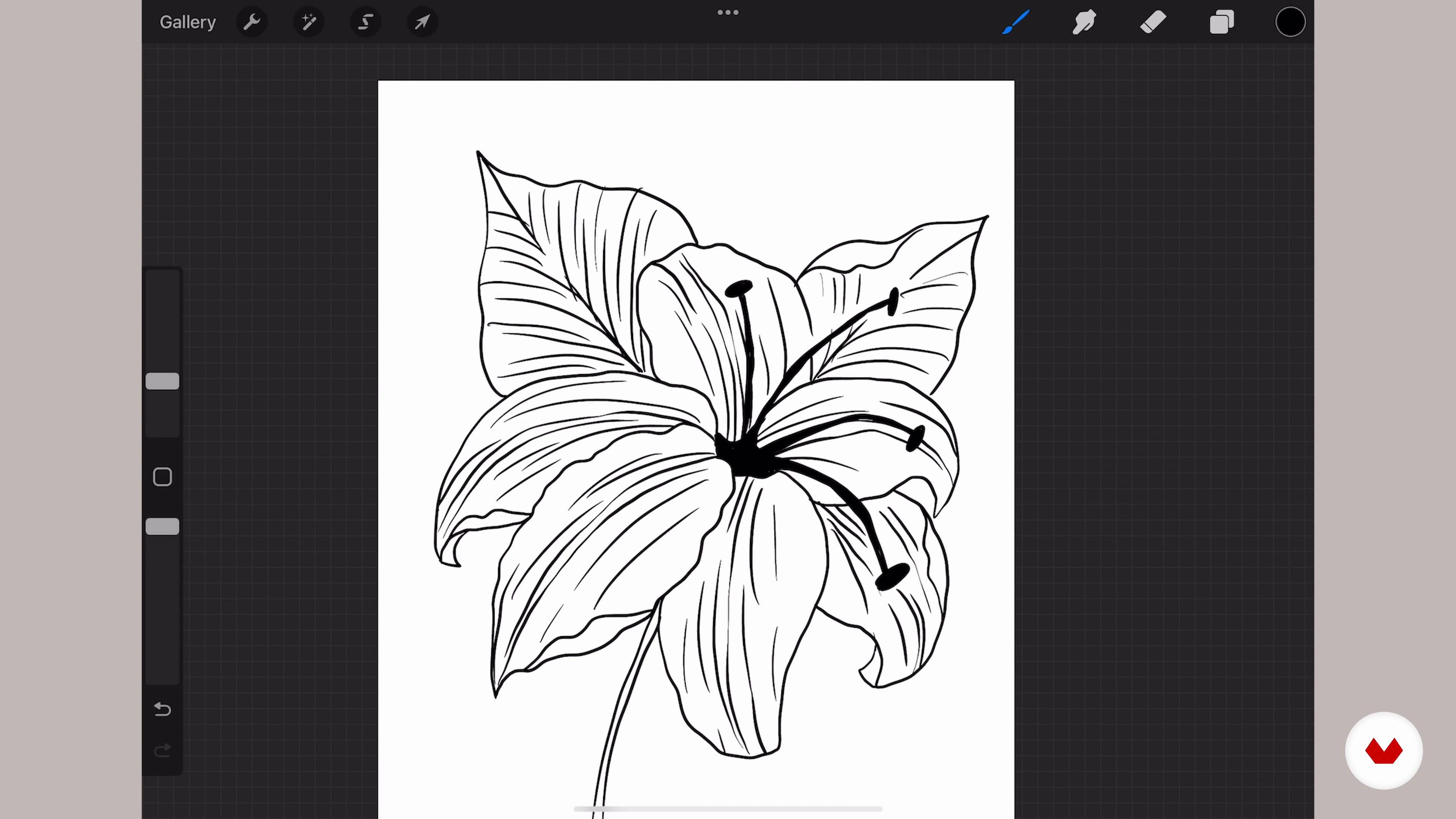Image resolution: width=1456 pixels, height=819 pixels.
Task: Open the Adjustments magic wand menu
Action: pyautogui.click(x=309, y=22)
